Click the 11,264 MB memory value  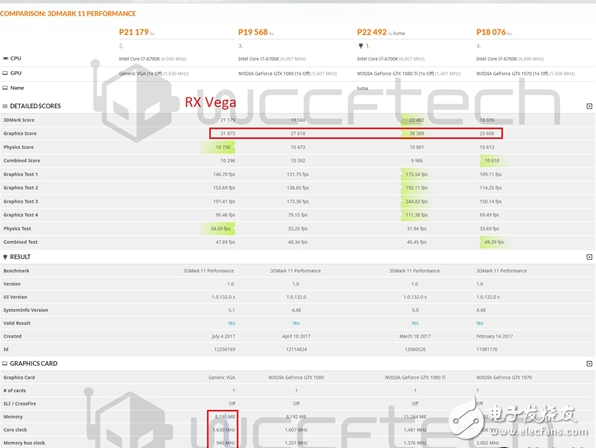(x=415, y=417)
